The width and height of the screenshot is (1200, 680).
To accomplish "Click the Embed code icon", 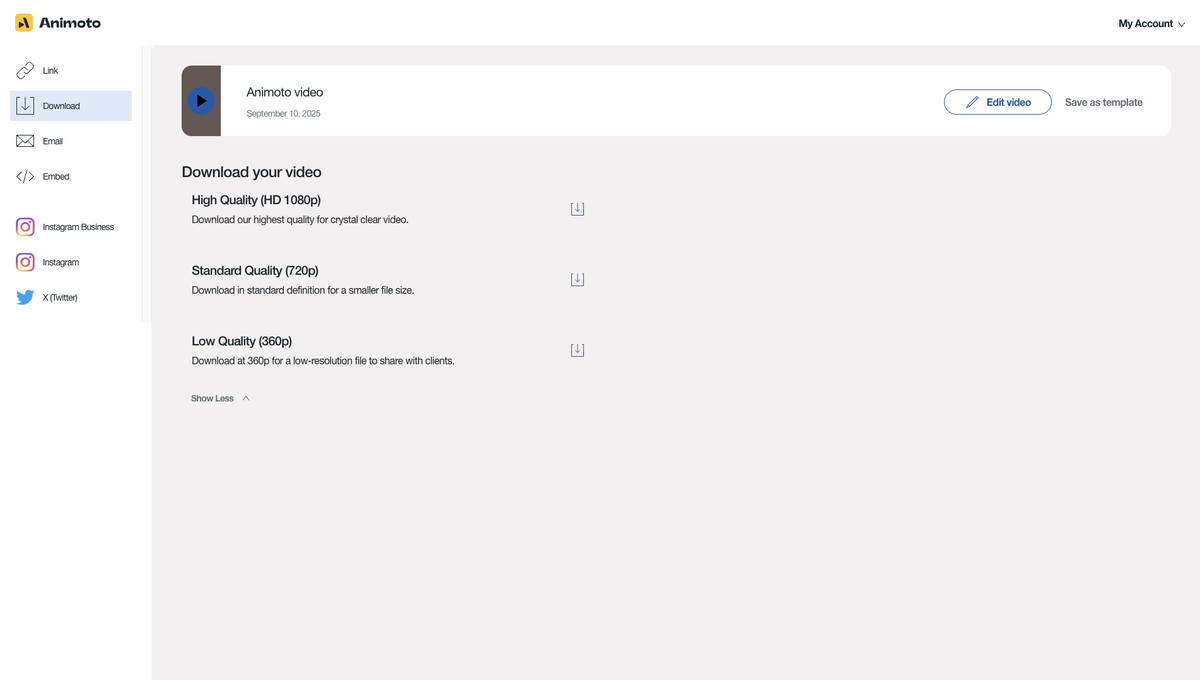I will [24, 176].
